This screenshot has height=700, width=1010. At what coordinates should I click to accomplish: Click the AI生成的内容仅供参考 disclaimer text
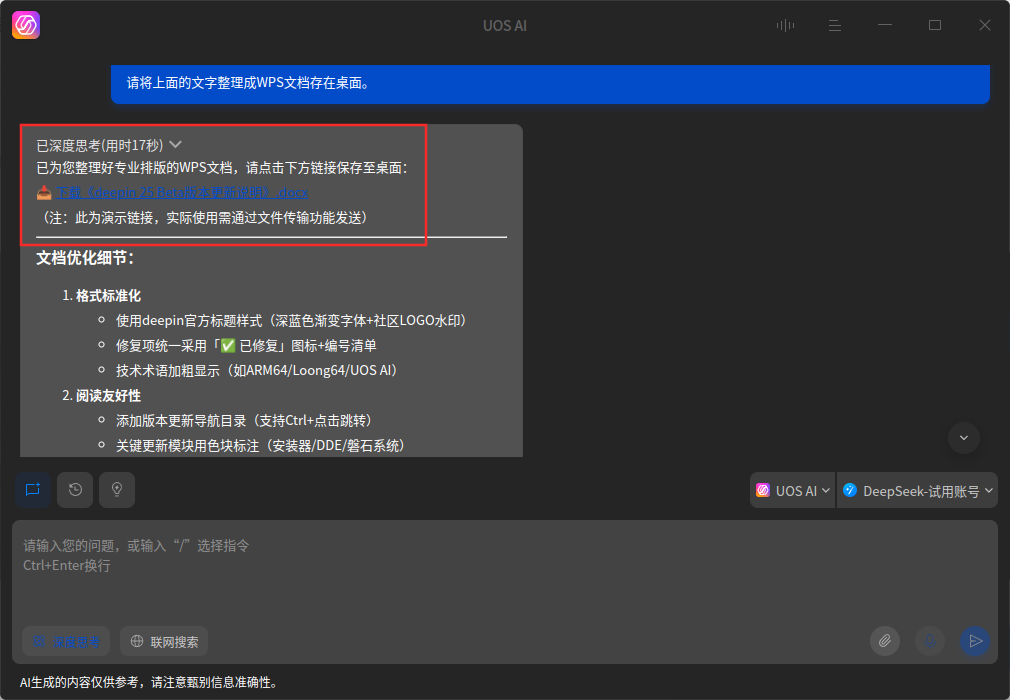point(149,682)
